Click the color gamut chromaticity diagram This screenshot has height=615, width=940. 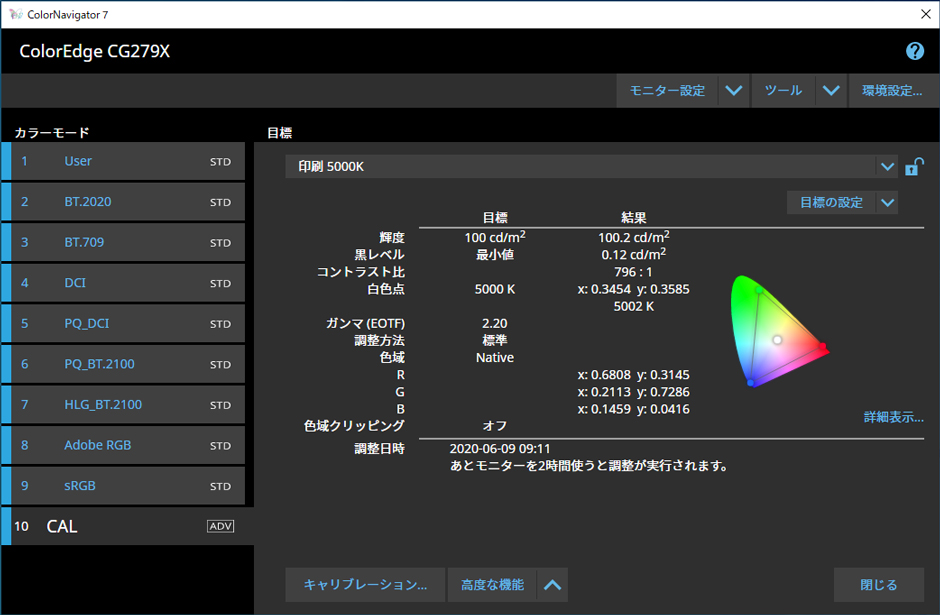click(778, 331)
